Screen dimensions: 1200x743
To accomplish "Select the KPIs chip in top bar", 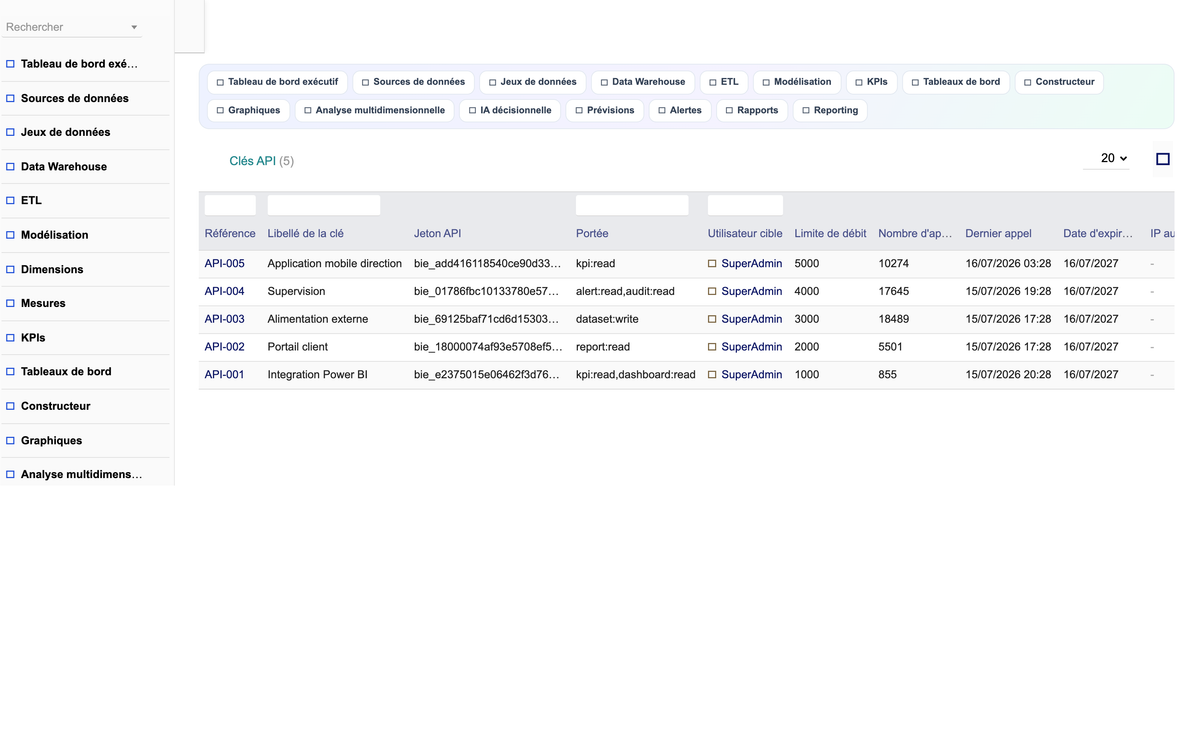I will [x=871, y=82].
